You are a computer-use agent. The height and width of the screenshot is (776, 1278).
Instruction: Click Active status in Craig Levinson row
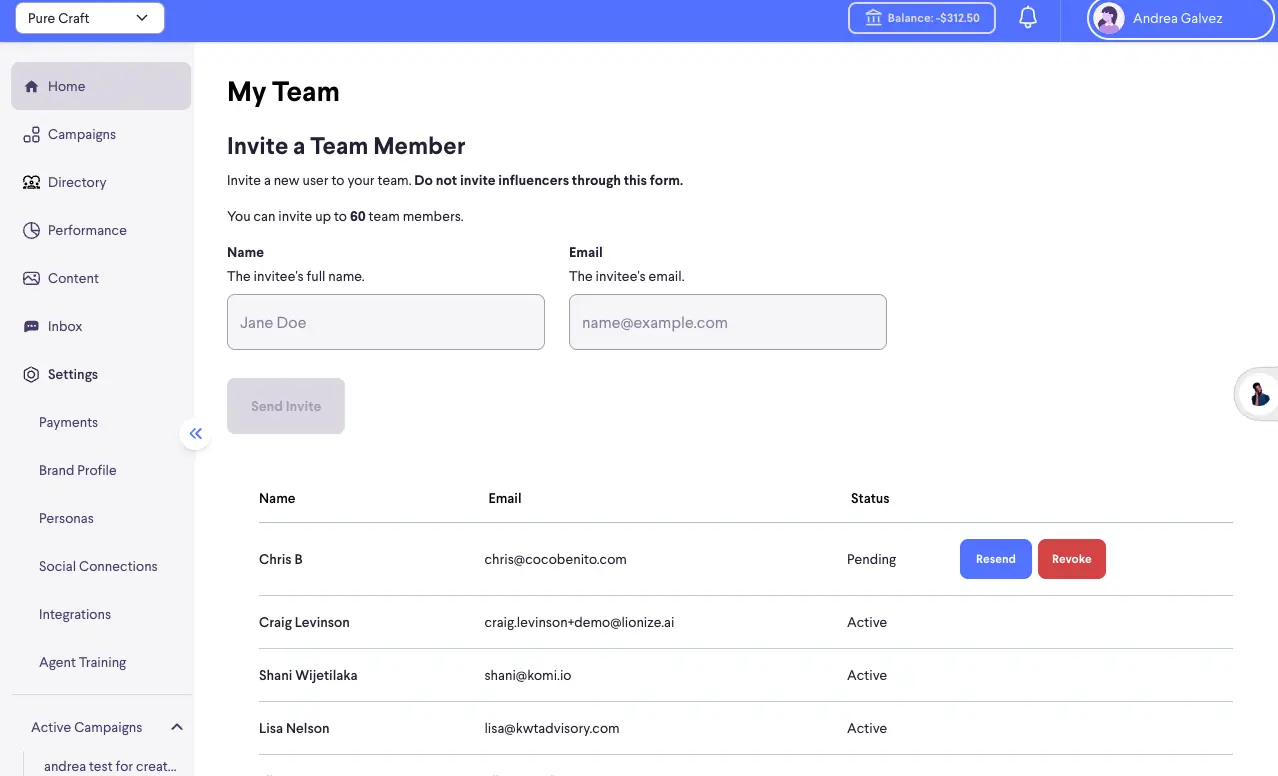867,623
